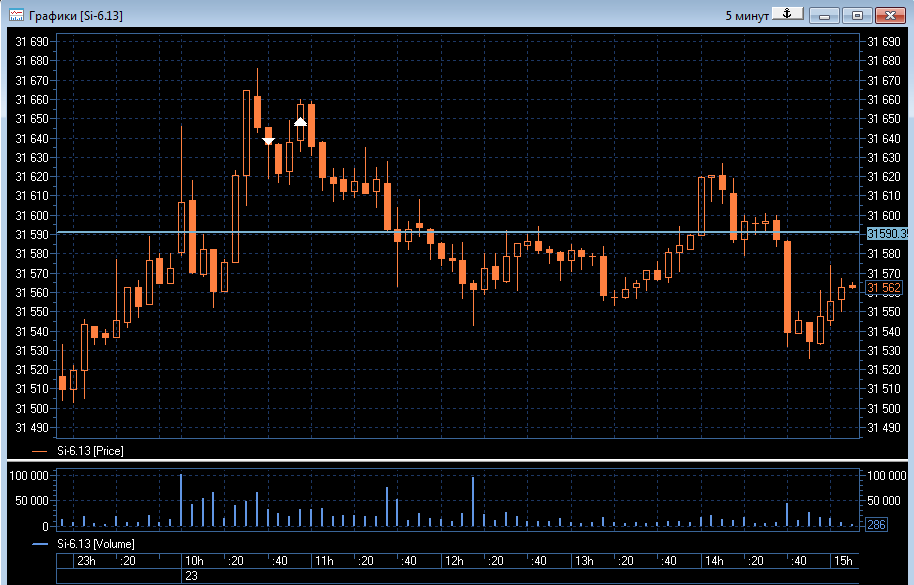The width and height of the screenshot is (914, 585).
Task: Click the right axis price label 31 650
Action: 884,119
